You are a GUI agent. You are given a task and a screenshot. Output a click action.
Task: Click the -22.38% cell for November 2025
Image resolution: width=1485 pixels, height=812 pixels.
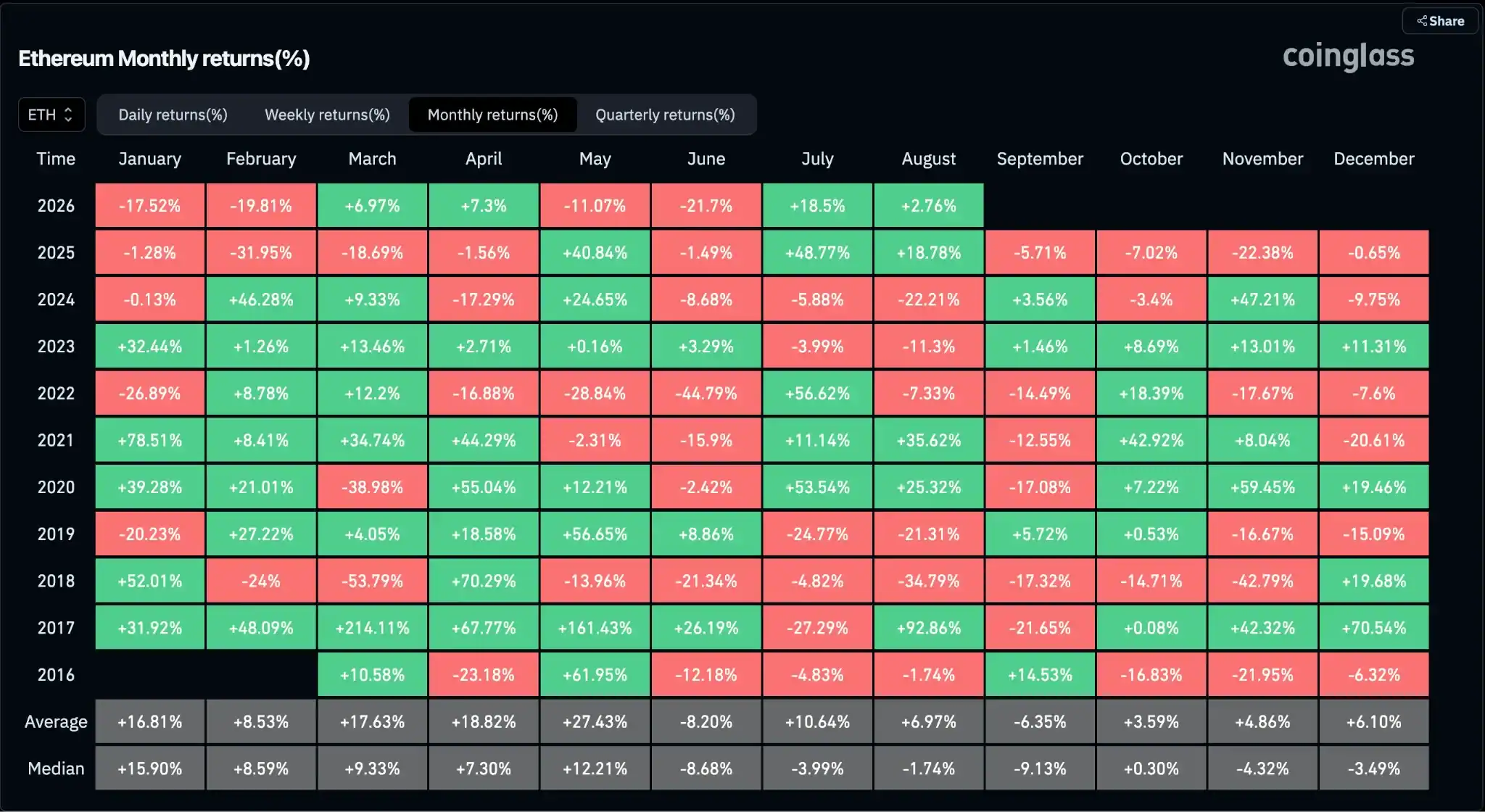click(1263, 253)
